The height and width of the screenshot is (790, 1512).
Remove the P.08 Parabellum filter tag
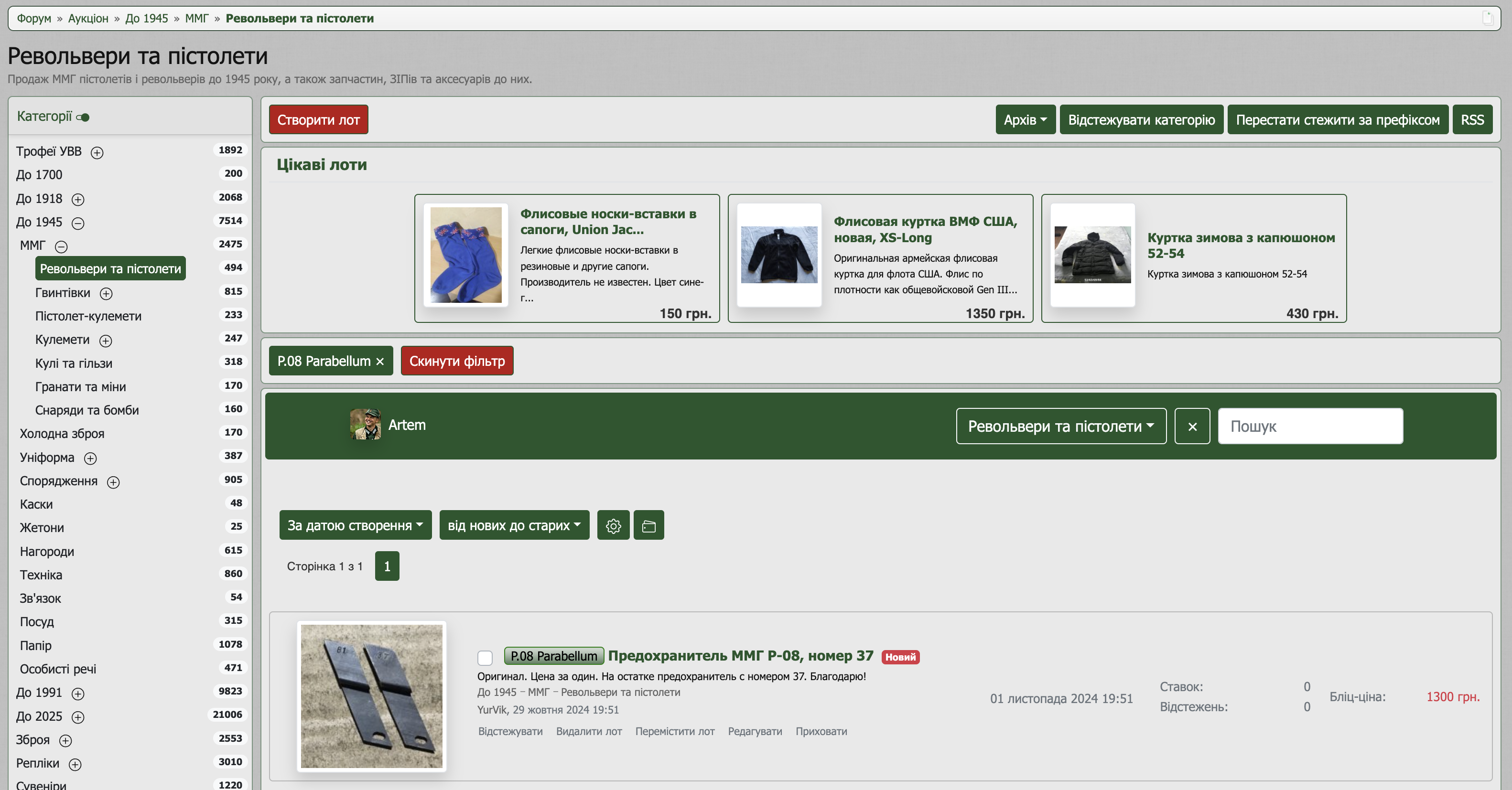click(380, 361)
